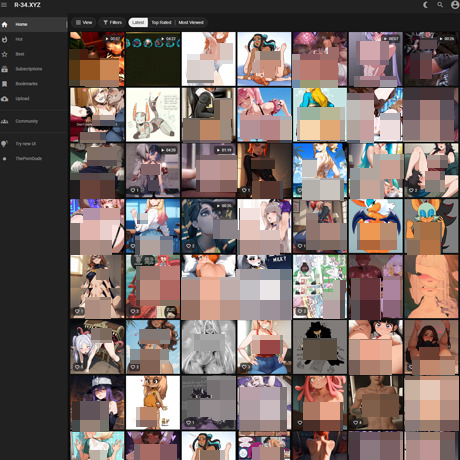Go to the Home sidebar item
460x460 pixels.
tap(33, 24)
